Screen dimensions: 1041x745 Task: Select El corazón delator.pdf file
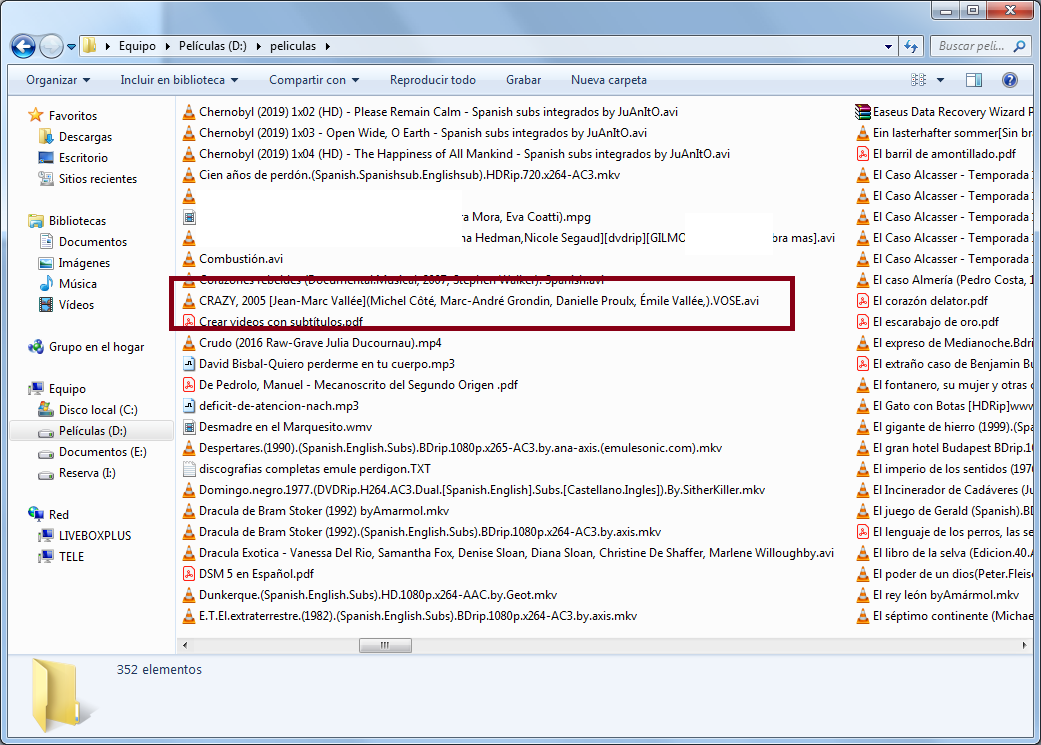(930, 301)
